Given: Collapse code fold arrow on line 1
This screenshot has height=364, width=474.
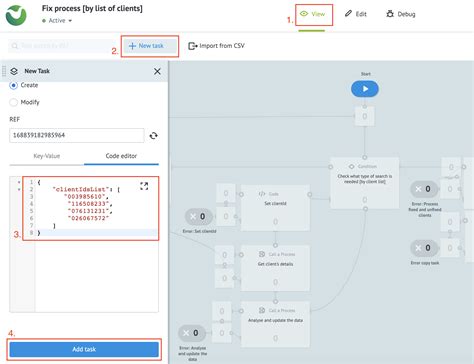Looking at the screenshot, I should click(19, 182).
